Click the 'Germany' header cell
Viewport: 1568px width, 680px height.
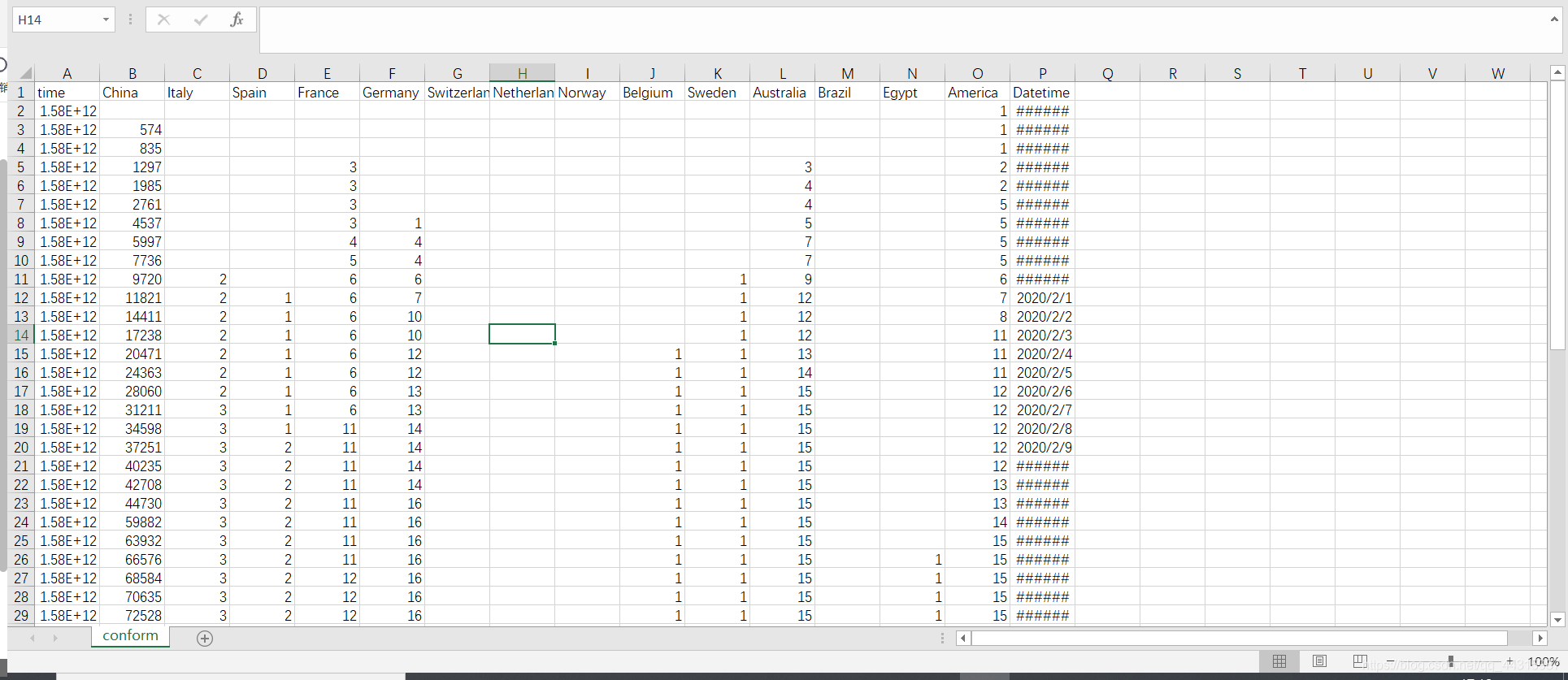tap(392, 92)
